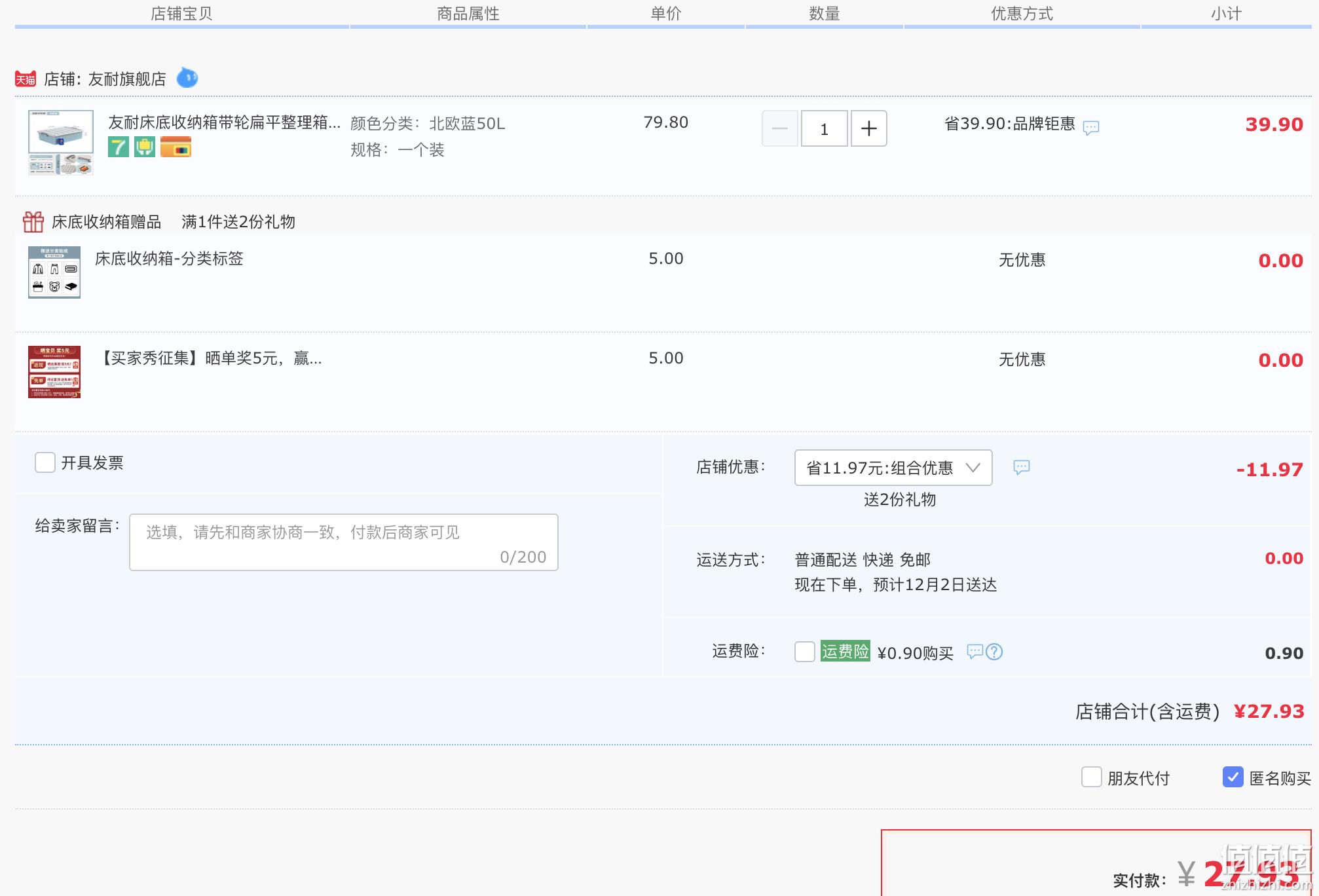1319x896 pixels.
Task: Open the 省11.97元:组合优惠 discount dropdown
Action: pyautogui.click(x=893, y=468)
